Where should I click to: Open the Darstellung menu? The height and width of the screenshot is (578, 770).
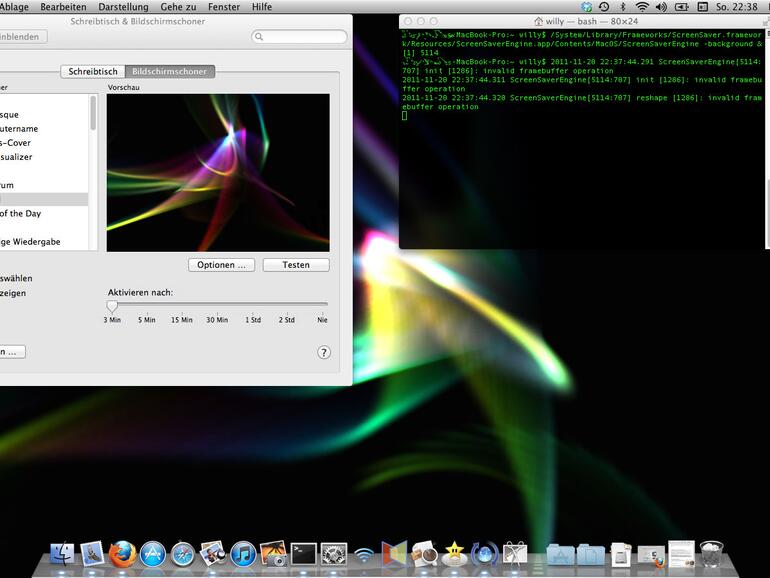point(122,7)
